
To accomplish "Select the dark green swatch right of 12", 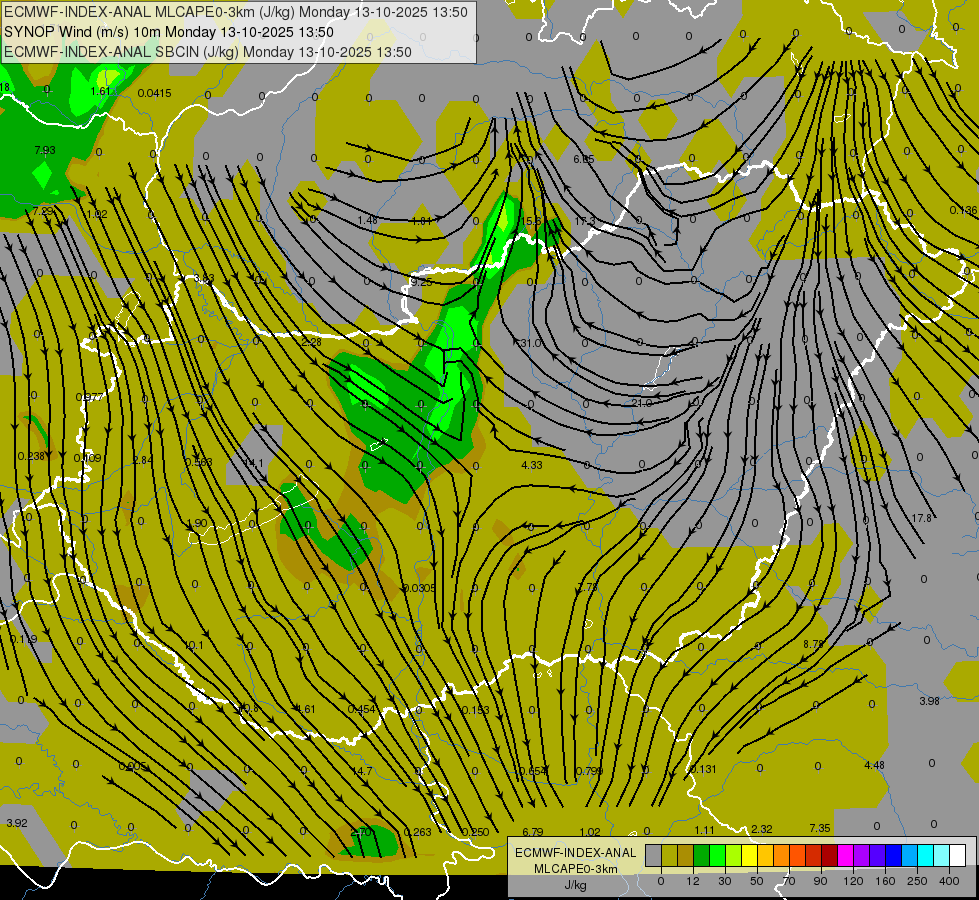I will (702, 856).
